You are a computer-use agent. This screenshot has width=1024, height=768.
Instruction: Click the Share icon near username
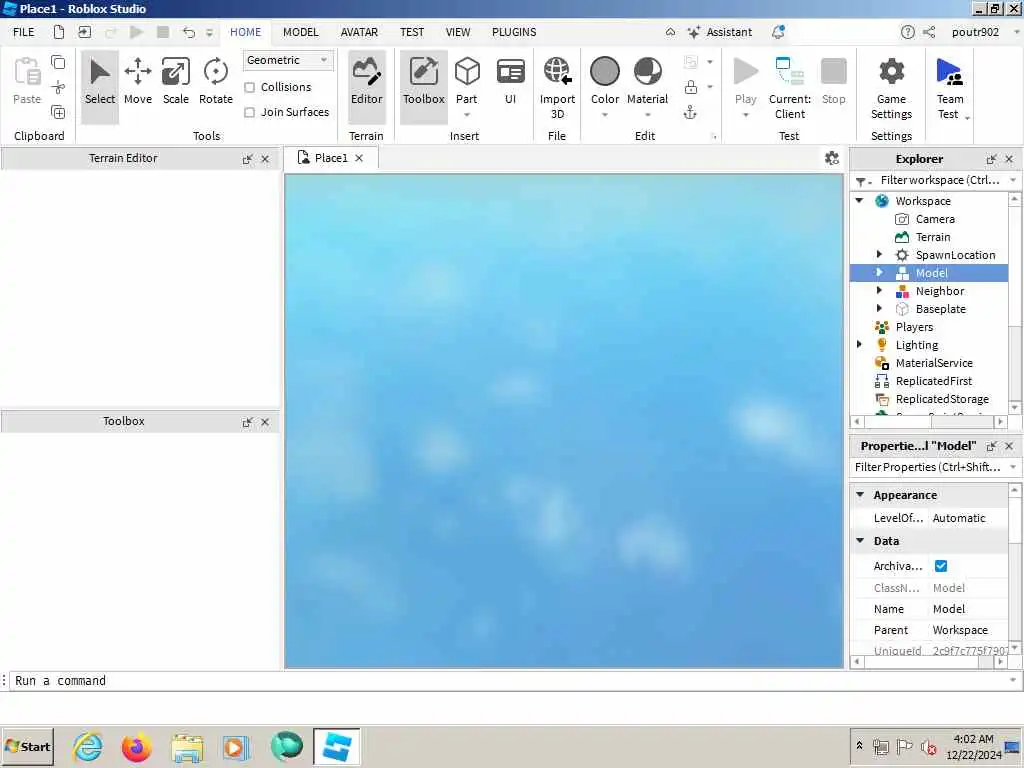pyautogui.click(x=929, y=32)
